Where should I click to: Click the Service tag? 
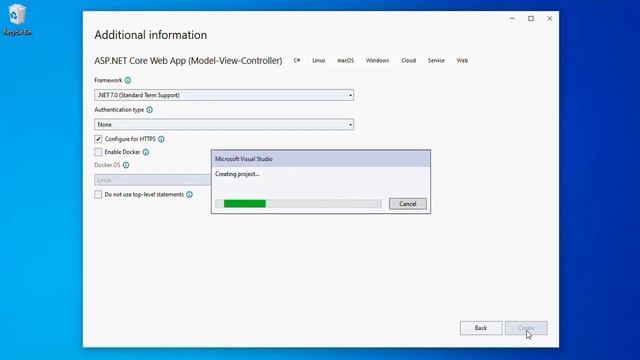pos(436,60)
